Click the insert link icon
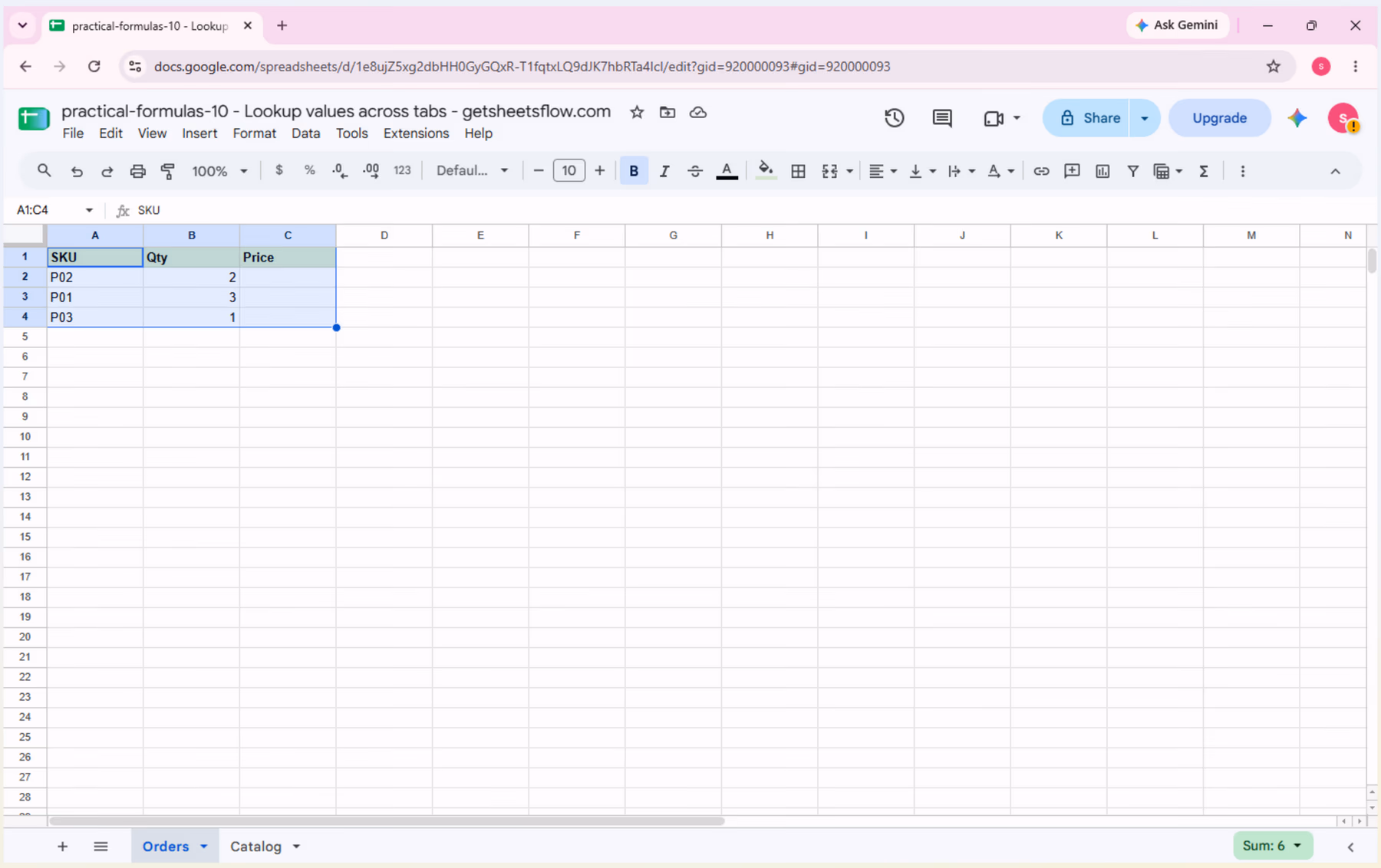This screenshot has width=1381, height=868. click(1041, 171)
